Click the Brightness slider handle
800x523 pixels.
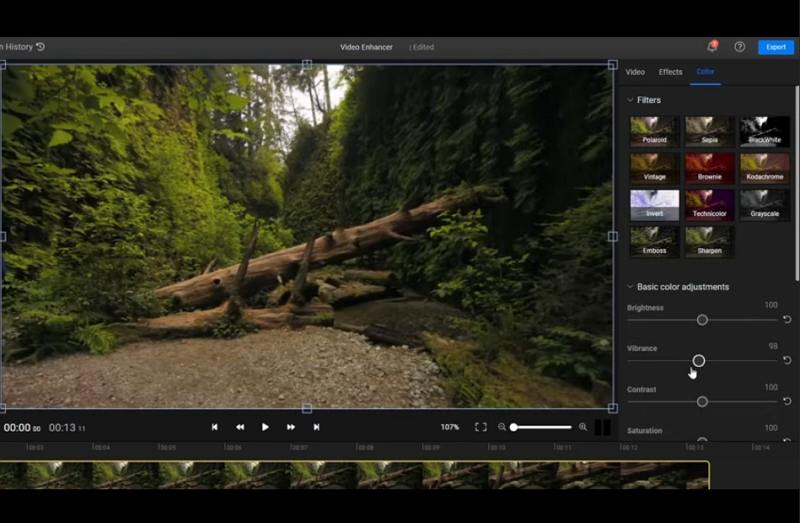coord(702,320)
